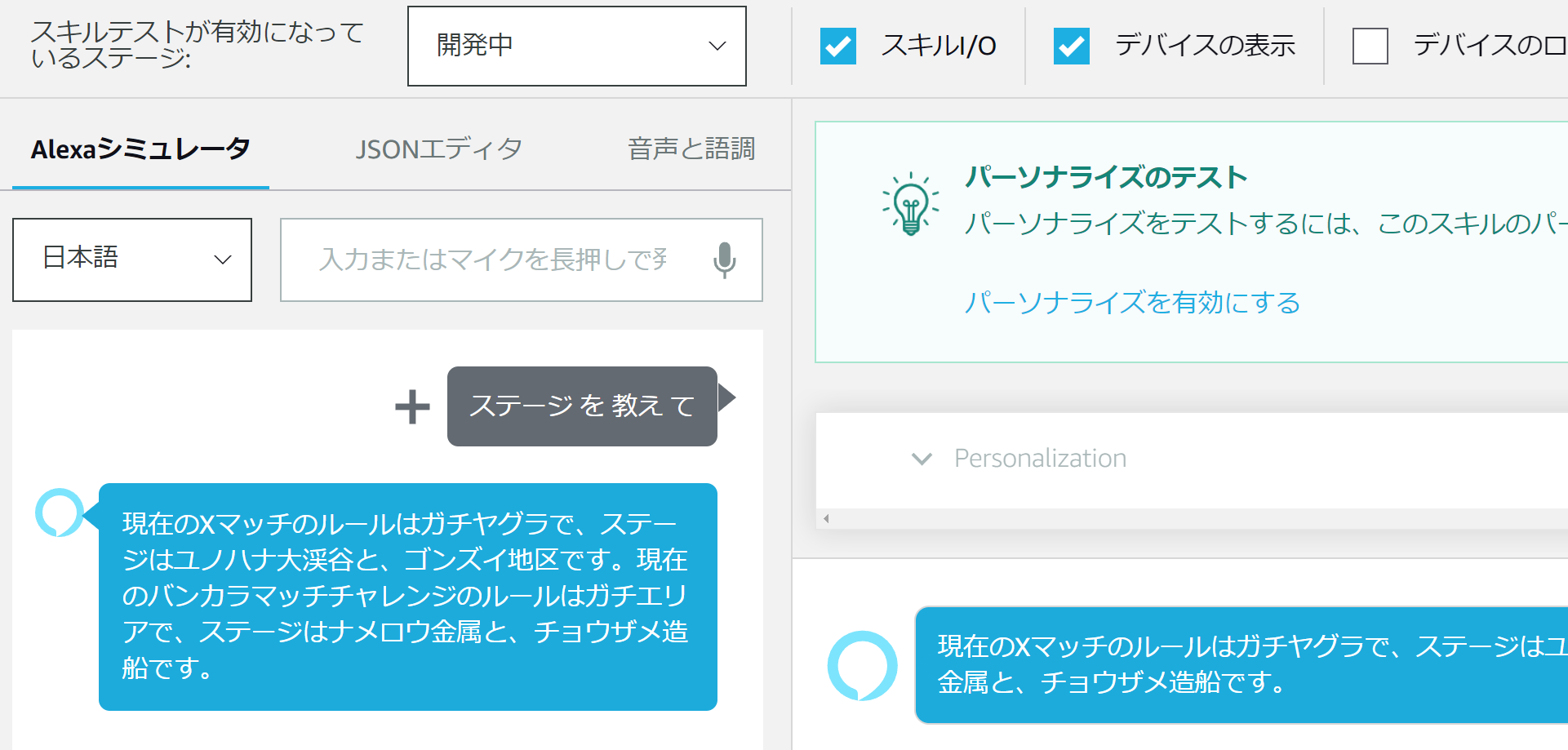Click the スキルテストが有効になっているステージ label
The height and width of the screenshot is (750, 1568).
click(x=198, y=45)
